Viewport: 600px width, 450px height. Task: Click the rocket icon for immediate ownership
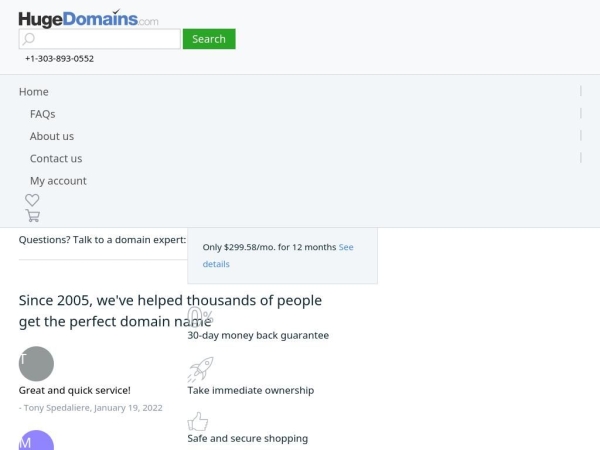pos(201,369)
